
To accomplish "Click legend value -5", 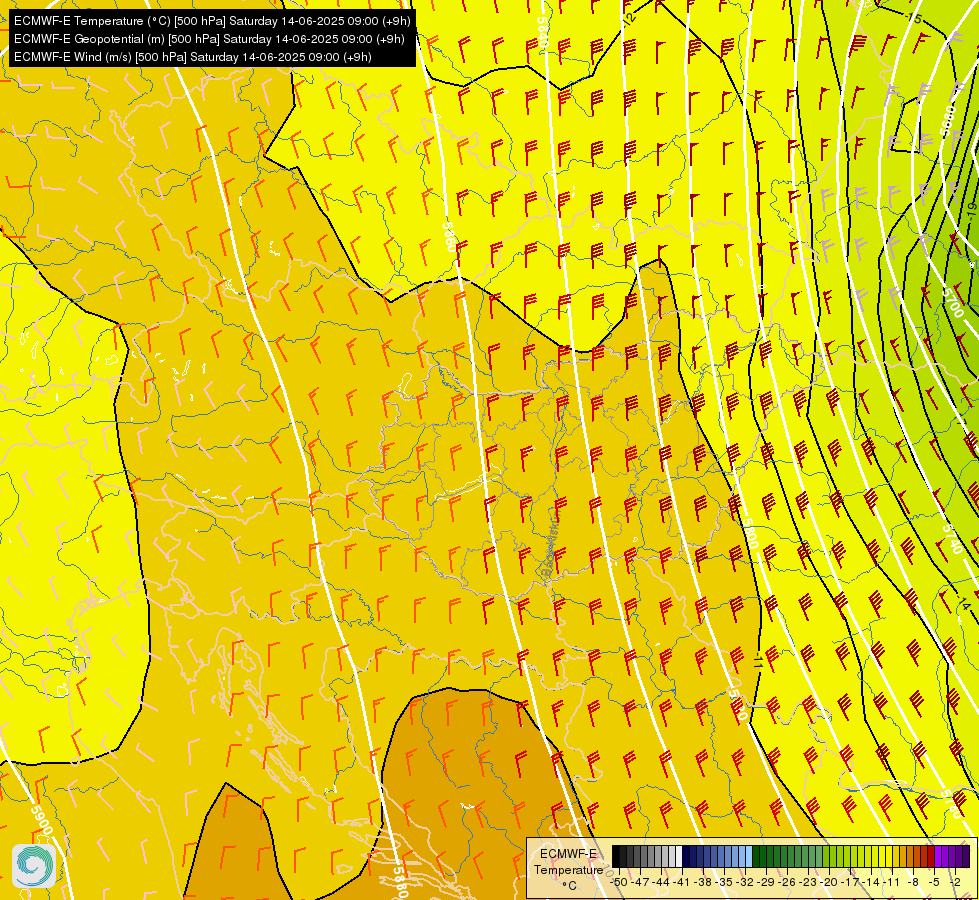I will [x=933, y=882].
